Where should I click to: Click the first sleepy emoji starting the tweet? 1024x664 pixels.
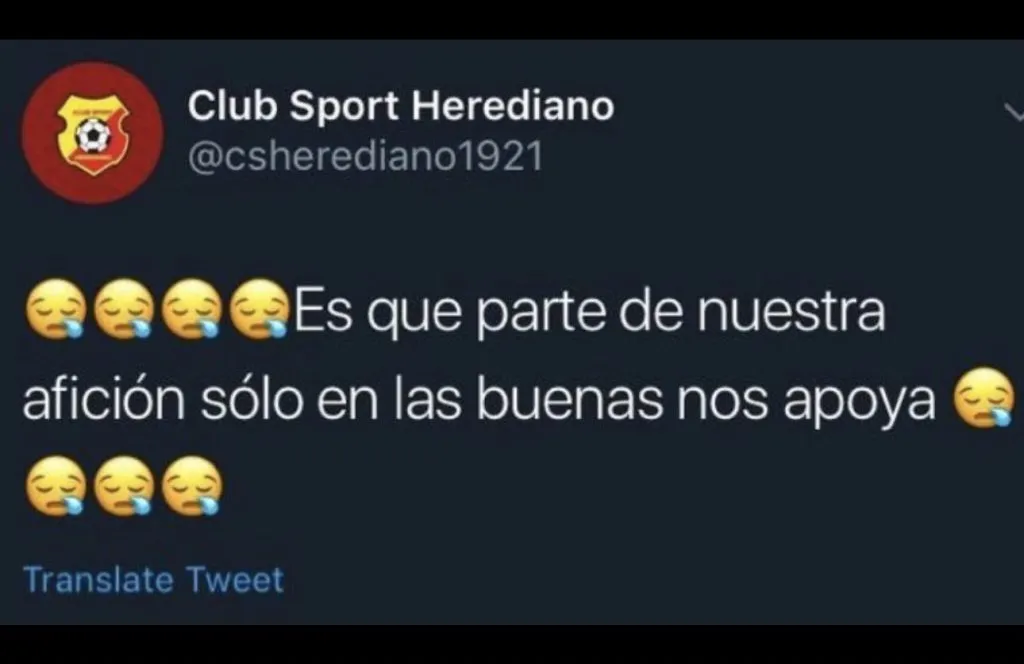(x=56, y=309)
